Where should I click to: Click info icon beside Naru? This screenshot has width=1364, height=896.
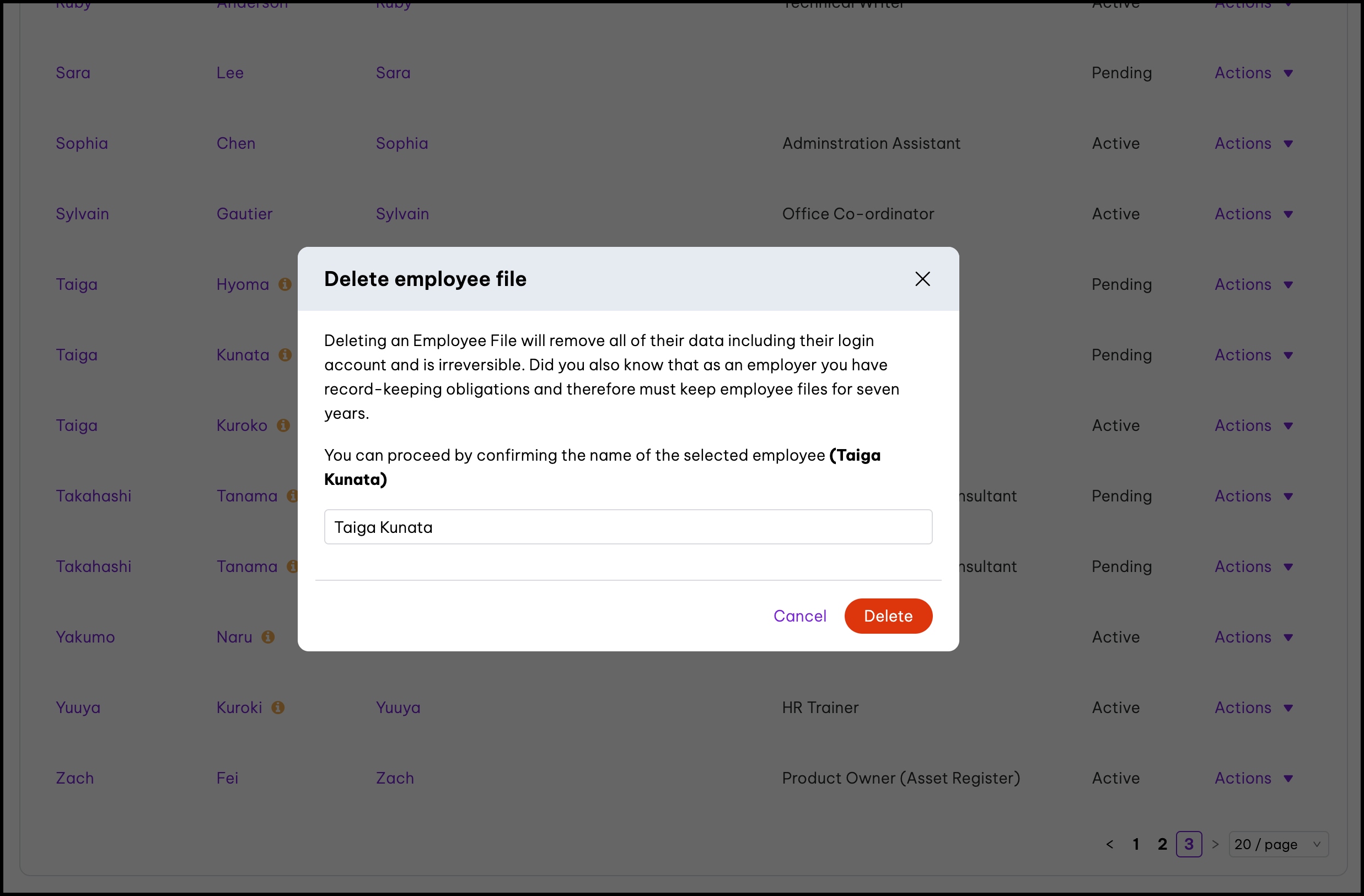pyautogui.click(x=267, y=636)
